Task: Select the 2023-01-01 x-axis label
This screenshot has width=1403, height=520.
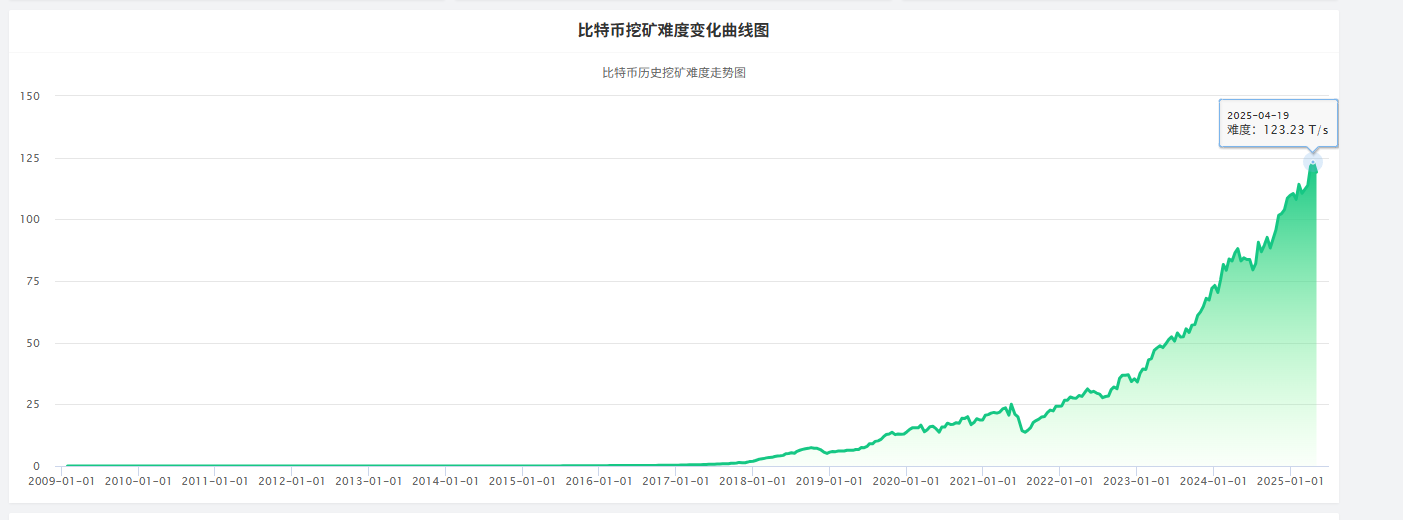Action: pos(1136,481)
